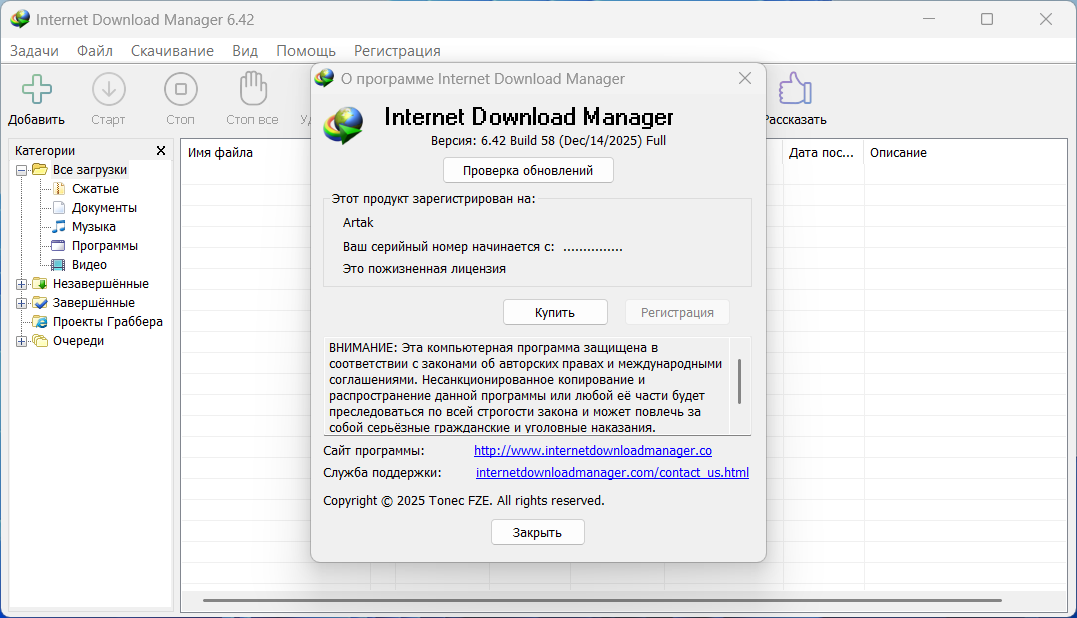The width and height of the screenshot is (1077, 618).
Task: Select the Документы document icon
Action: point(59,207)
